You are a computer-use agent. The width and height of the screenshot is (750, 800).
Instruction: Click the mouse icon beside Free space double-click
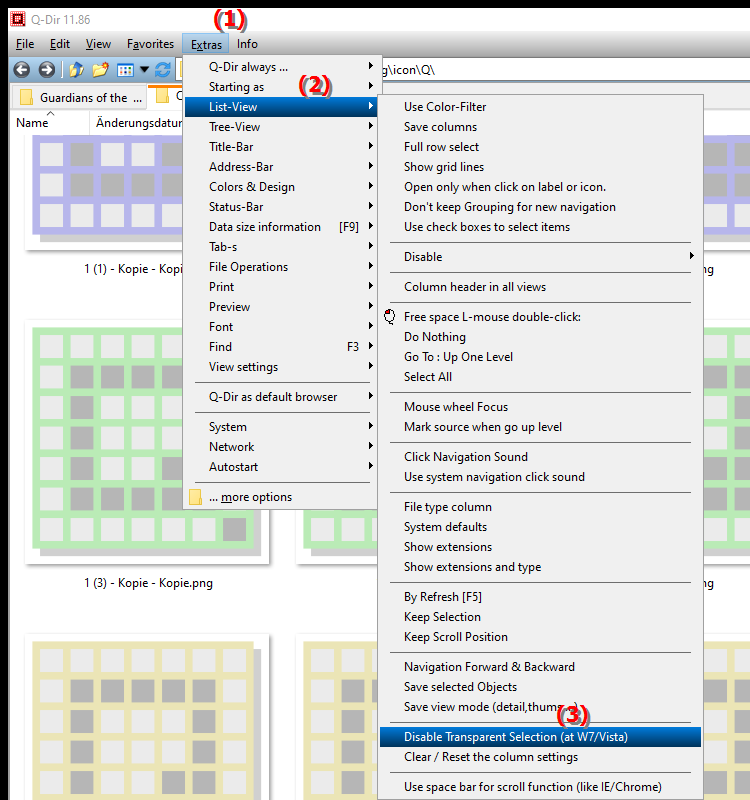[390, 317]
